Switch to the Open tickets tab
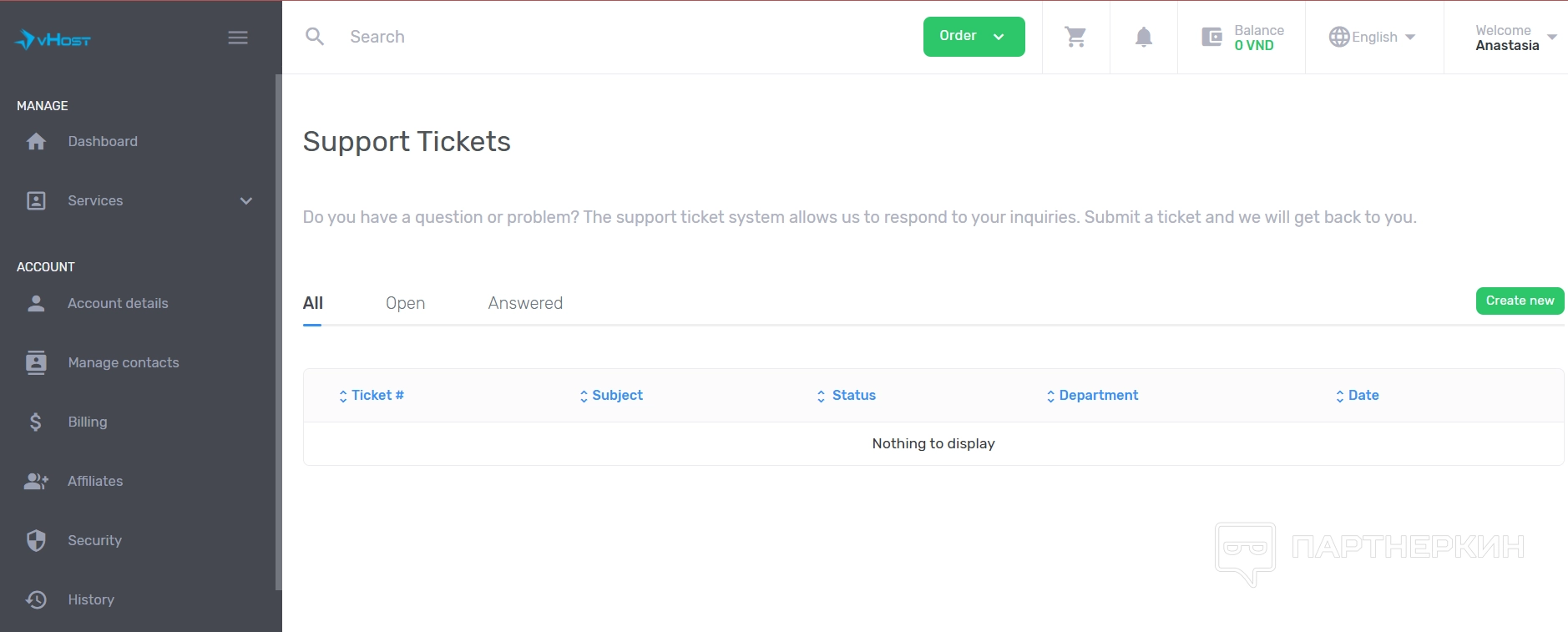This screenshot has height=632, width=1568. tap(405, 303)
